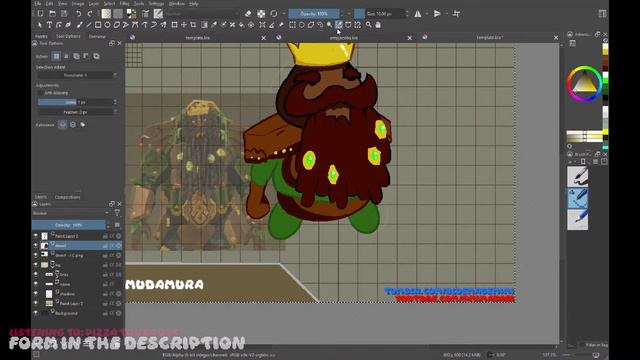Float the Layers docker panel
Screen dimensions: 640x360
pos(112,204)
